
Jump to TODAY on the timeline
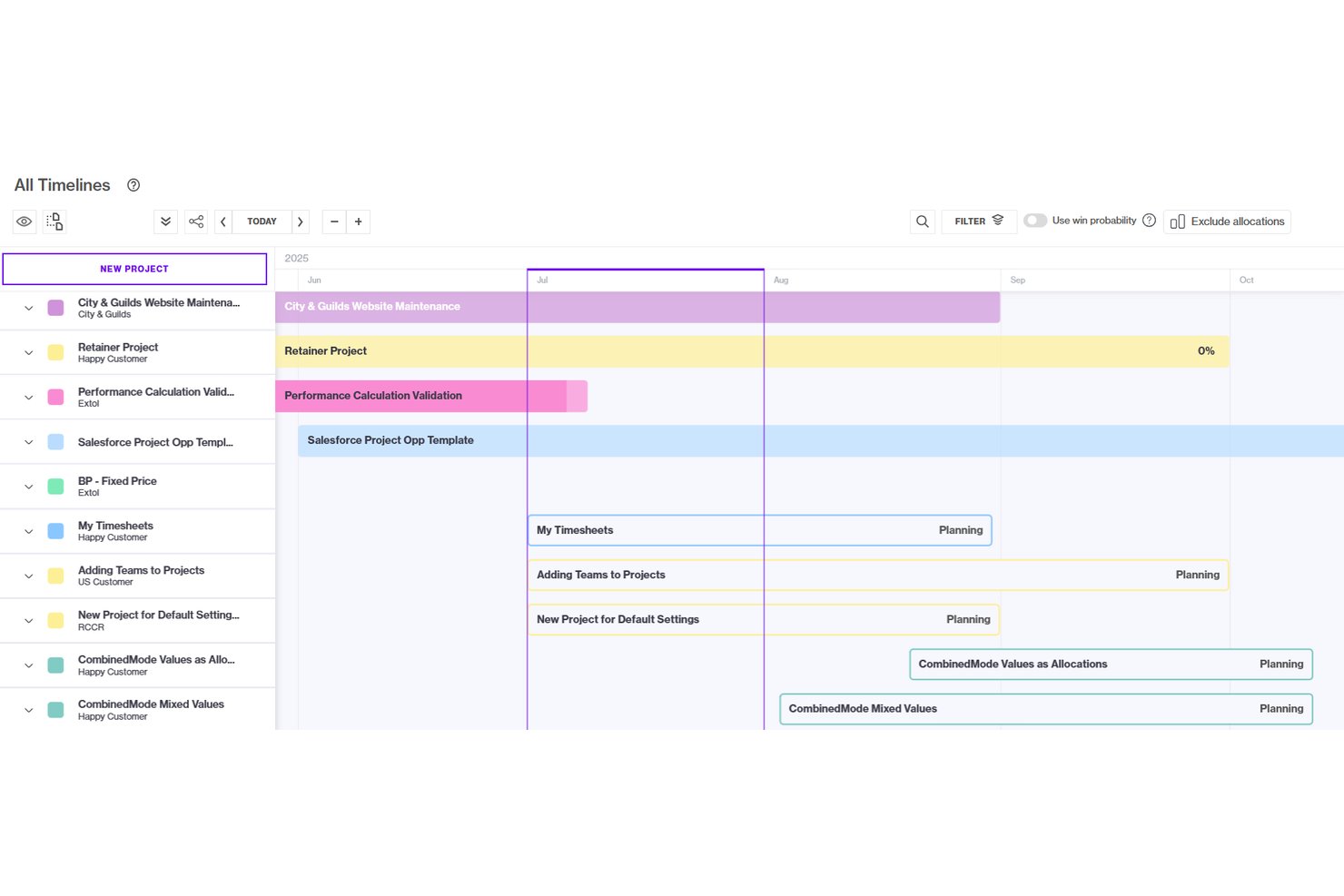[x=262, y=222]
